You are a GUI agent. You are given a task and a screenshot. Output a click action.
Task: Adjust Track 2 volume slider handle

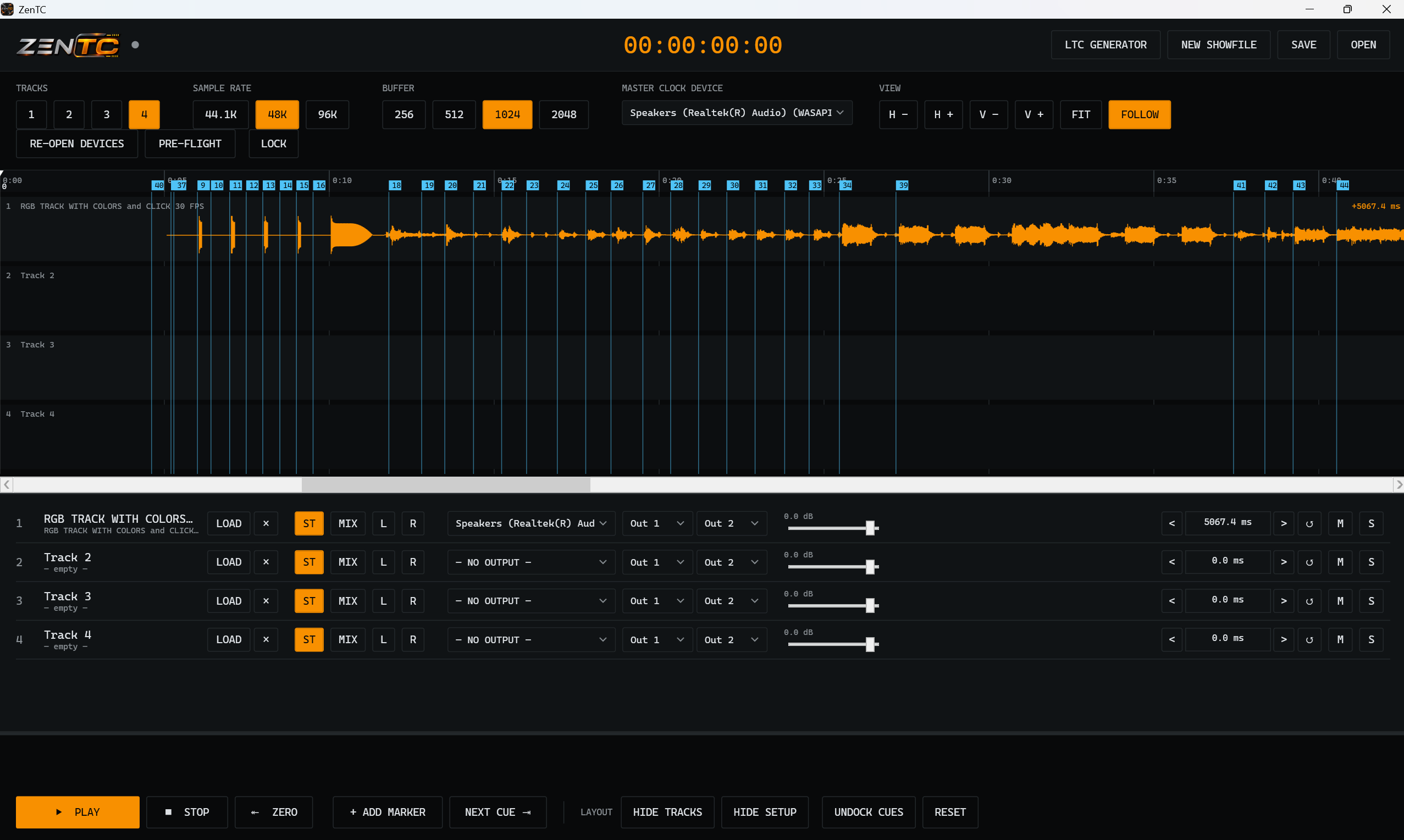click(870, 567)
